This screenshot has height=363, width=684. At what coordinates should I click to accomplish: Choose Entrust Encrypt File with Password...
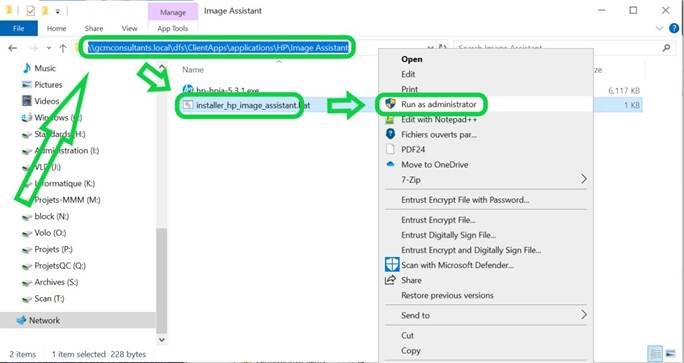click(465, 200)
